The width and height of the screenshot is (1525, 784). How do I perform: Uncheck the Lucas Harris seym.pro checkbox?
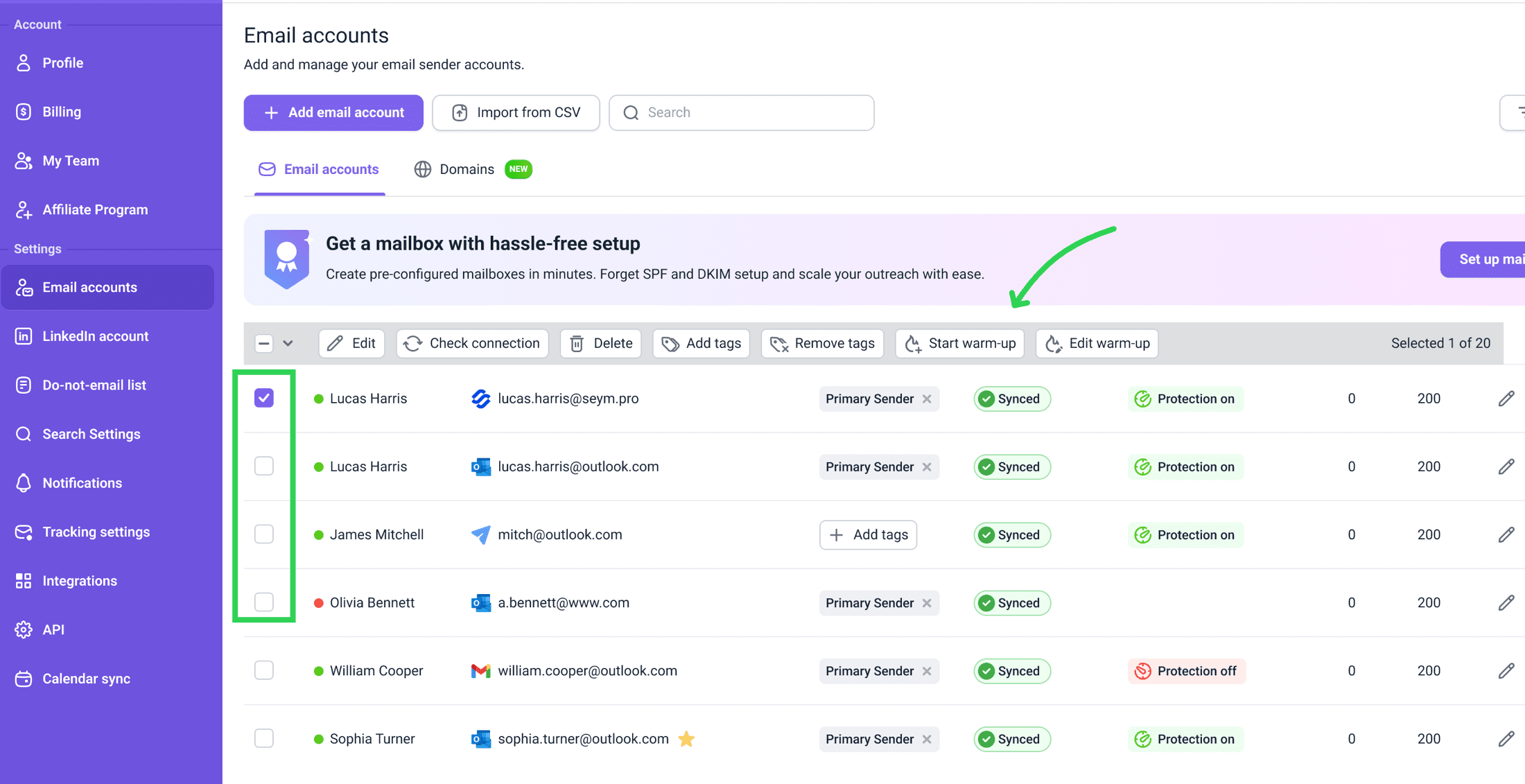(x=264, y=399)
